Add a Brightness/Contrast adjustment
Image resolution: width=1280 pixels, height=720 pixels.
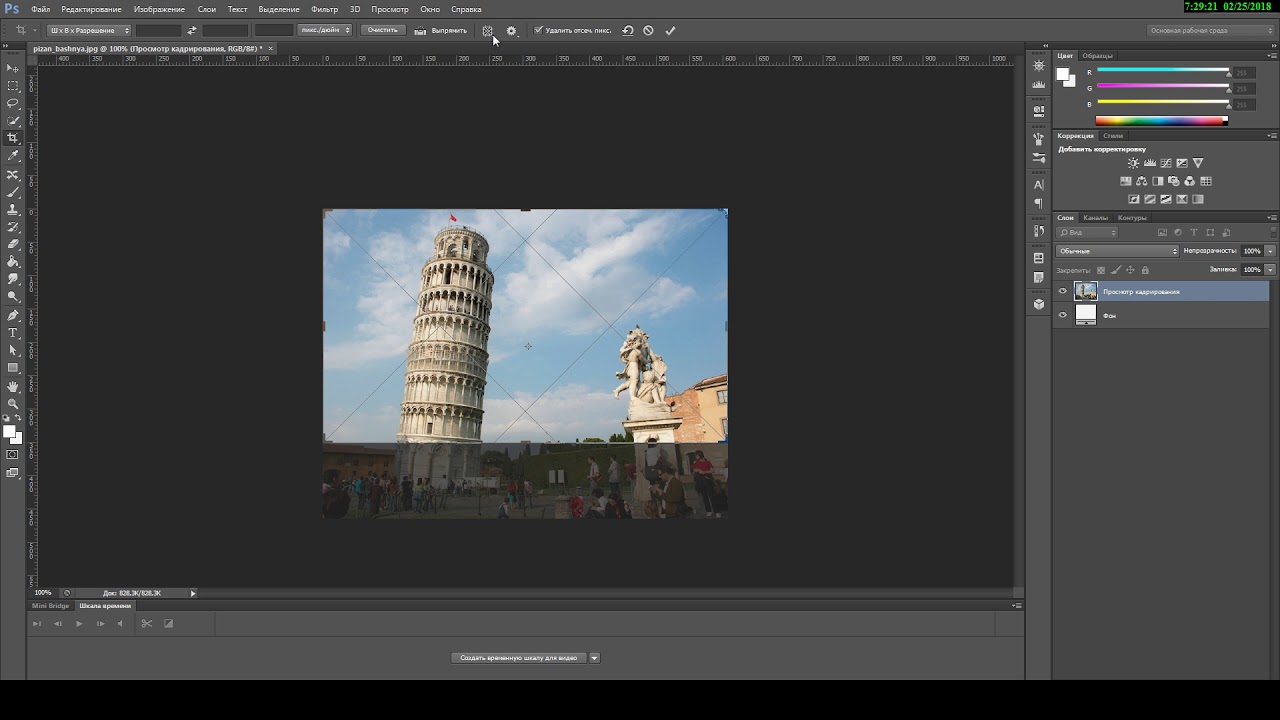(1133, 163)
